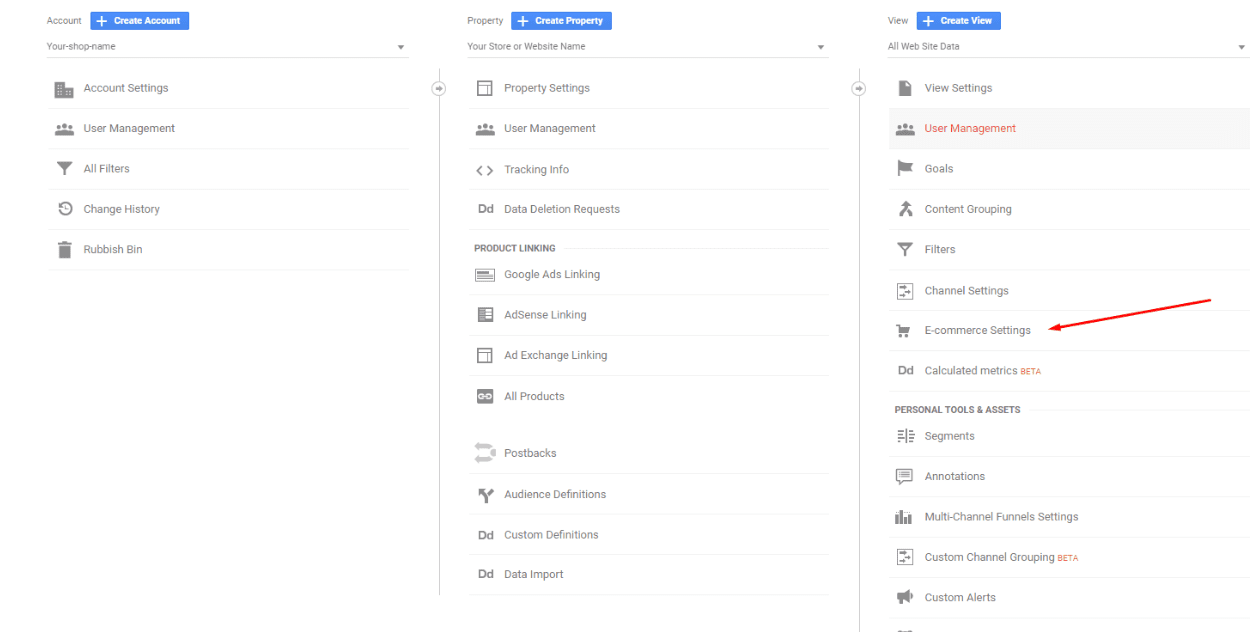The height and width of the screenshot is (632, 1256).
Task: Open Google Ads Linking menu item
Action: [x=551, y=275]
